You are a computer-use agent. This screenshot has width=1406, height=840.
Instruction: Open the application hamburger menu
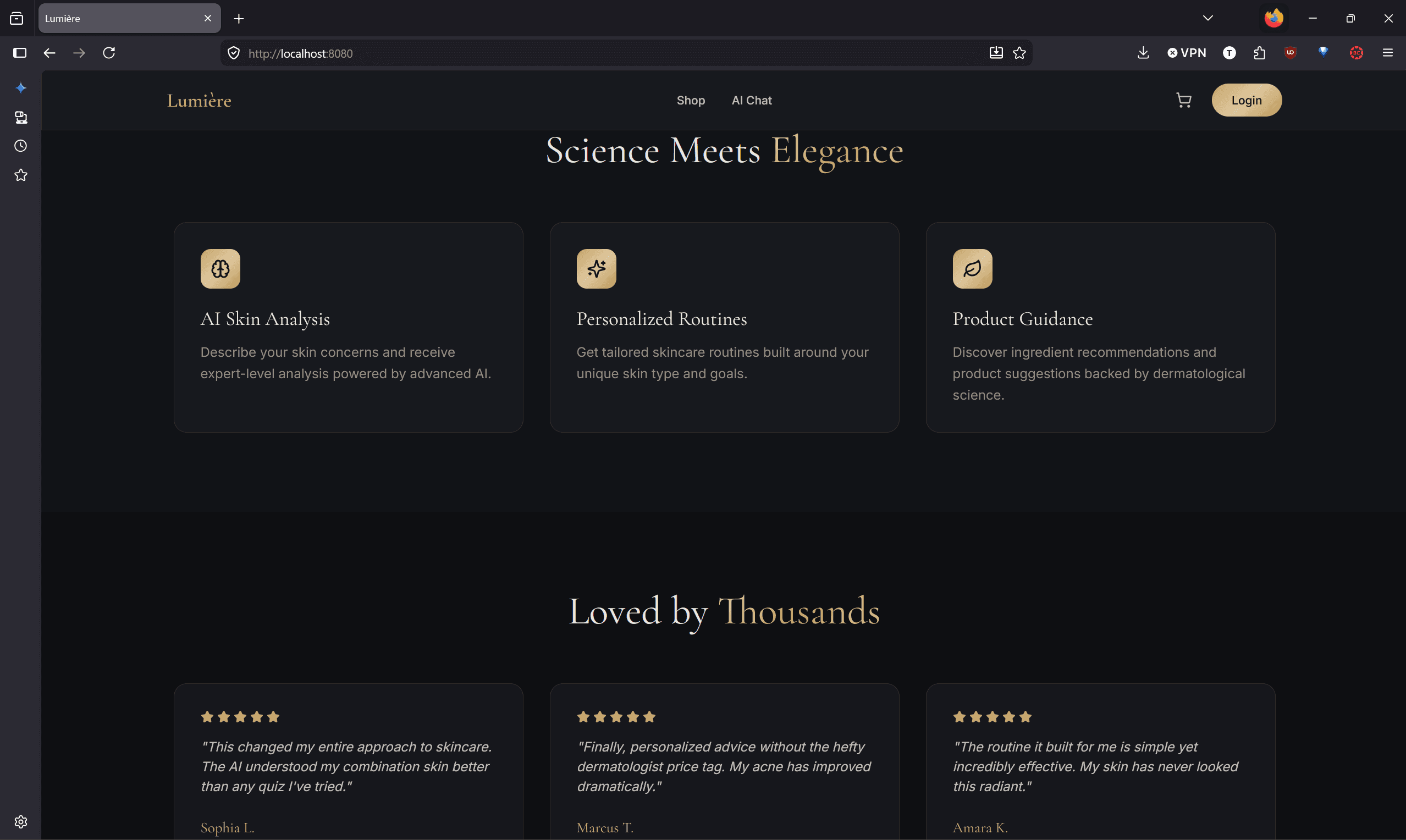1387,53
